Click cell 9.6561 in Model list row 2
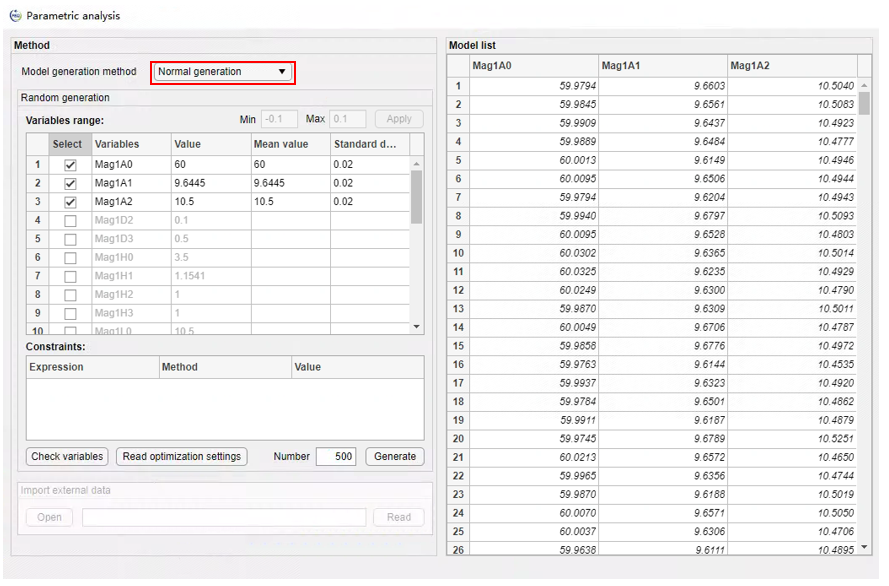This screenshot has width=889, height=586. point(663,104)
